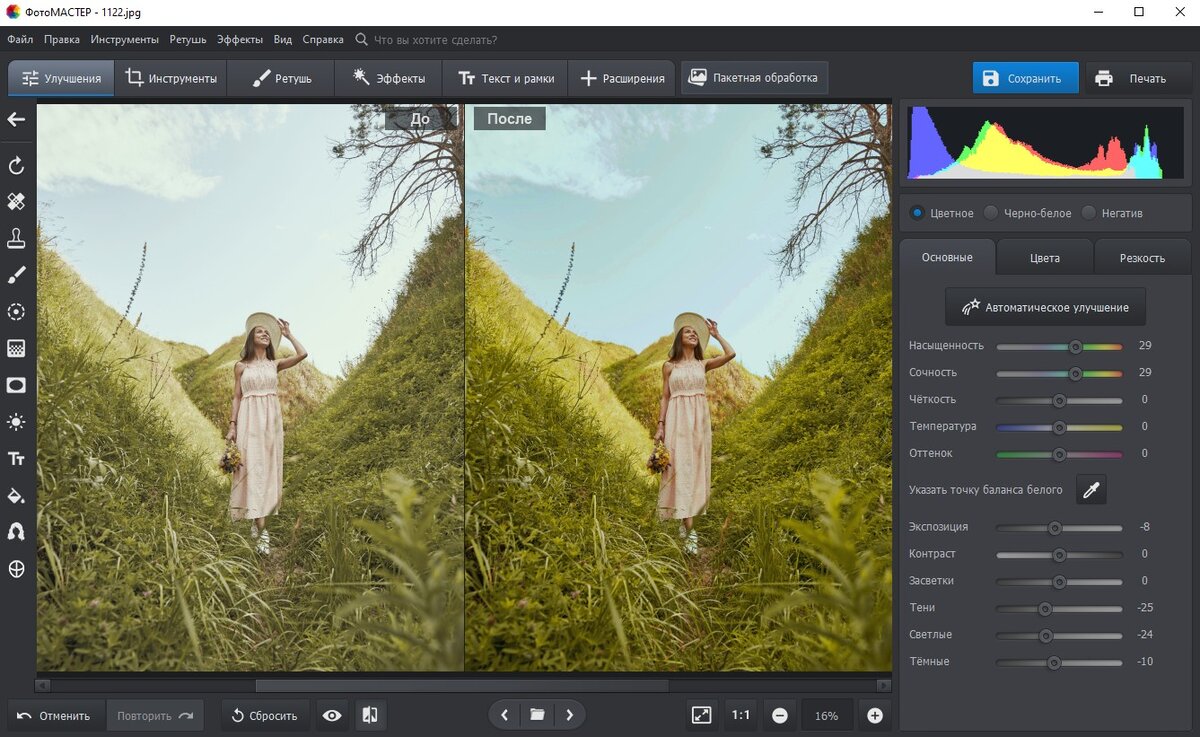1200x737 pixels.
Task: Switch to the Резкость panel tab
Action: pyautogui.click(x=1142, y=258)
